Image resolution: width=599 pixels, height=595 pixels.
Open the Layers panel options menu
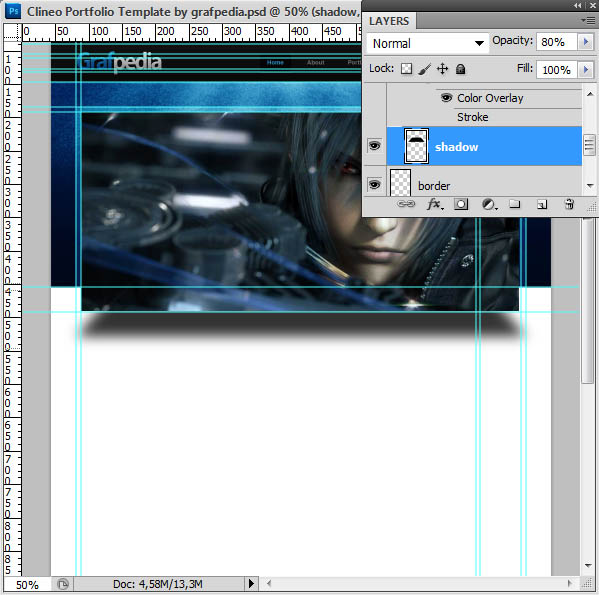pos(588,21)
